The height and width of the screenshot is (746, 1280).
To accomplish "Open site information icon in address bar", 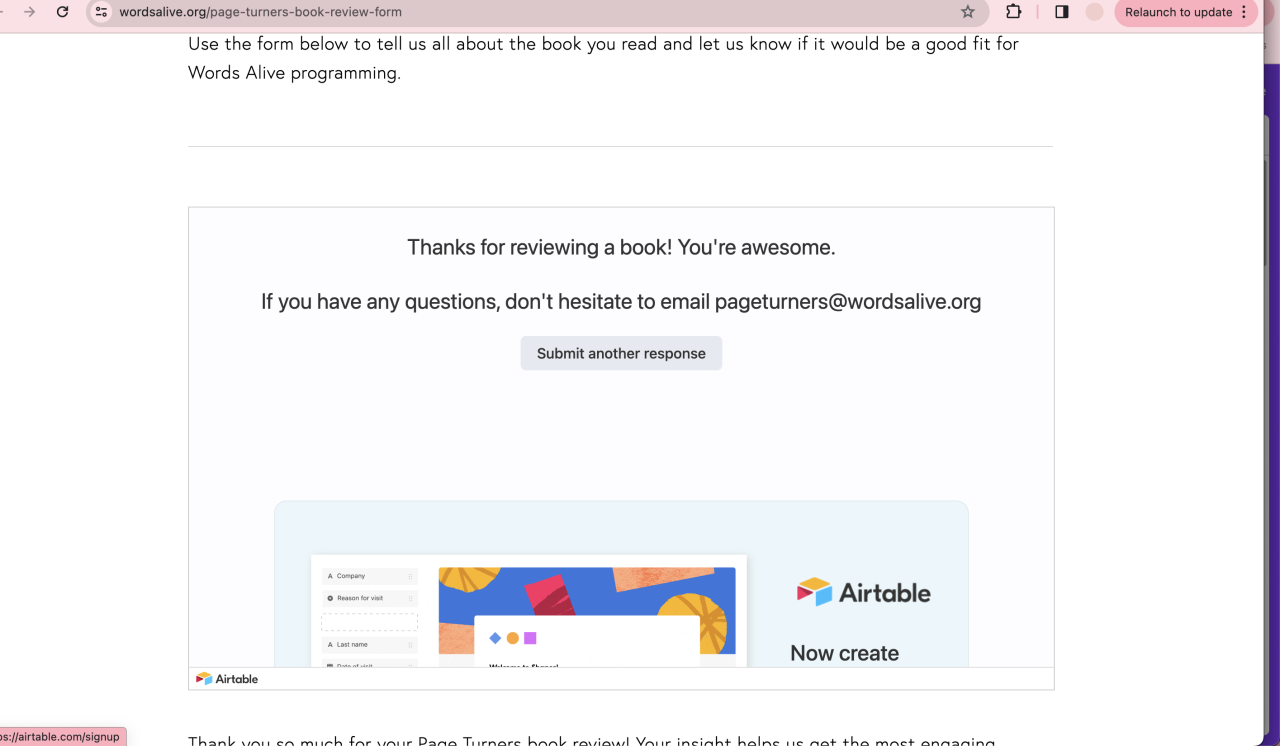I will [x=101, y=12].
